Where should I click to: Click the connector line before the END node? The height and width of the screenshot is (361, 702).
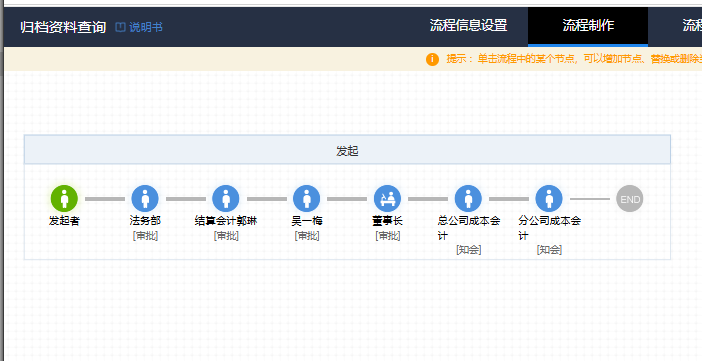pos(590,199)
